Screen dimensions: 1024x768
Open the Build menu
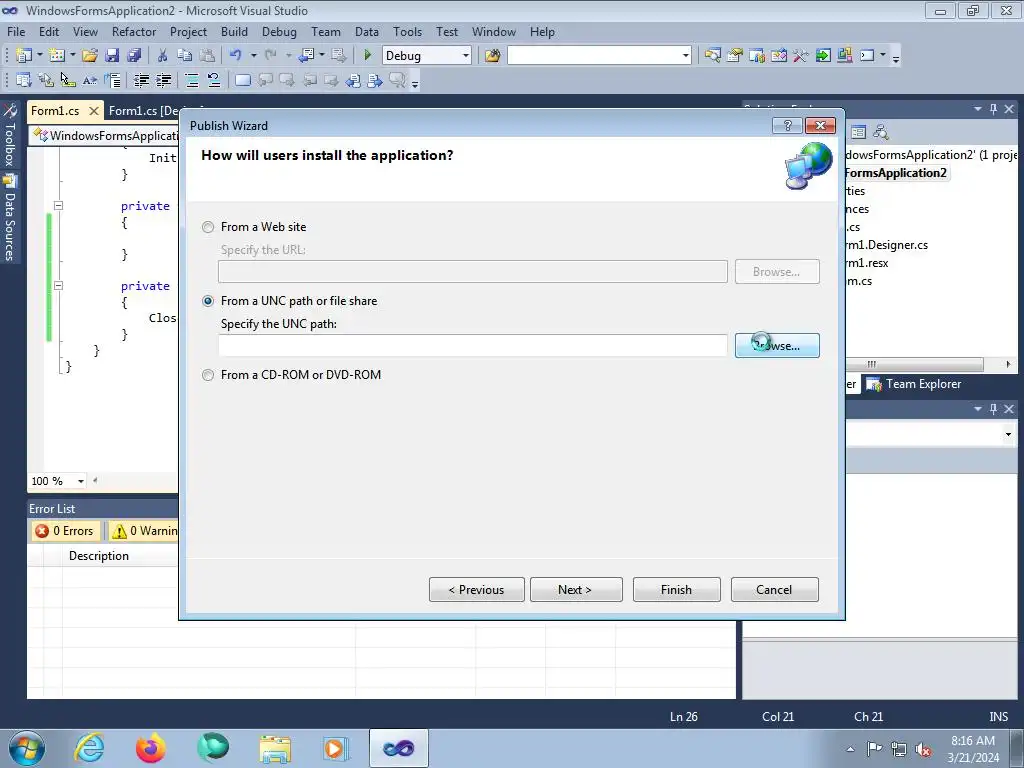point(234,31)
